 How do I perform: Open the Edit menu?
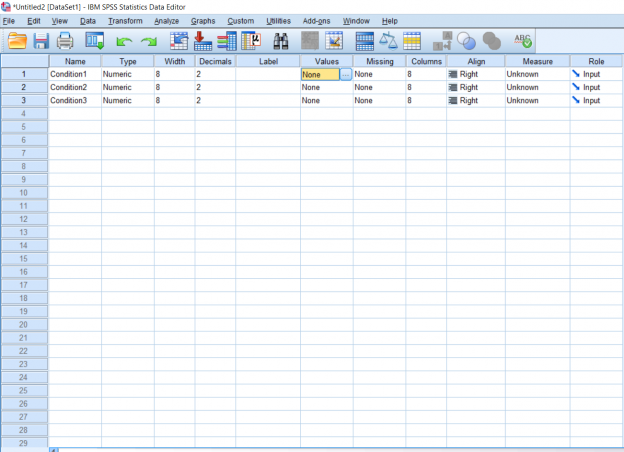click(34, 21)
